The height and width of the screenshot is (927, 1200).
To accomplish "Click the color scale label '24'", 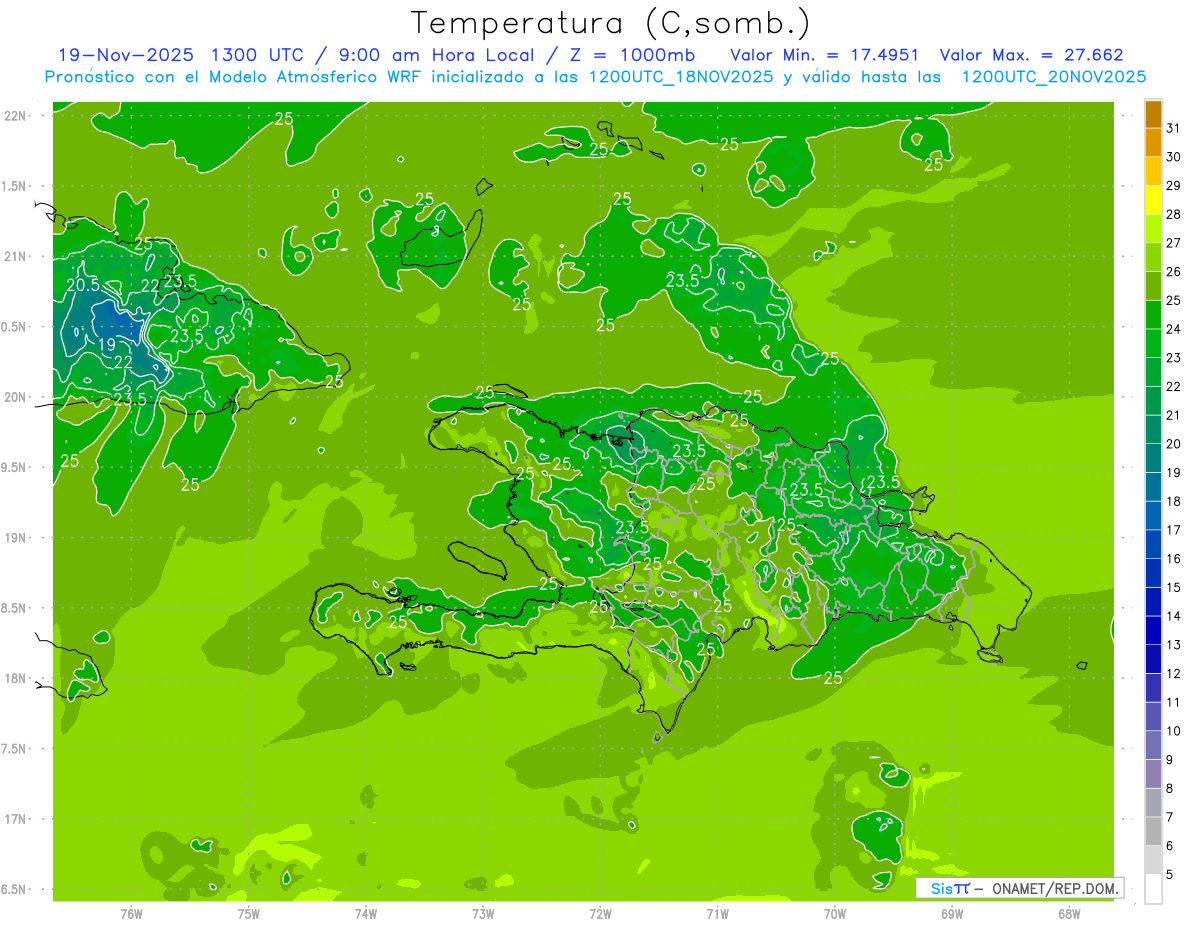I will coord(1174,329).
